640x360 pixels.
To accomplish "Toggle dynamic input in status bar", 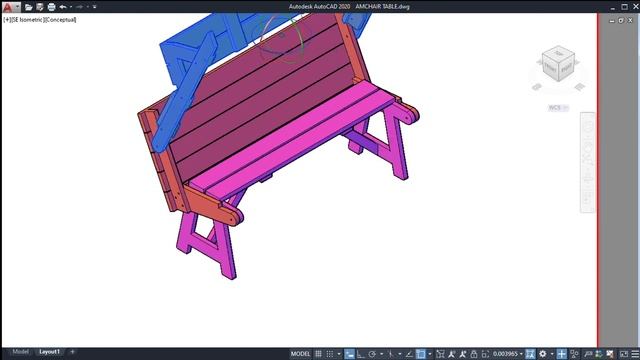I will 349,354.
